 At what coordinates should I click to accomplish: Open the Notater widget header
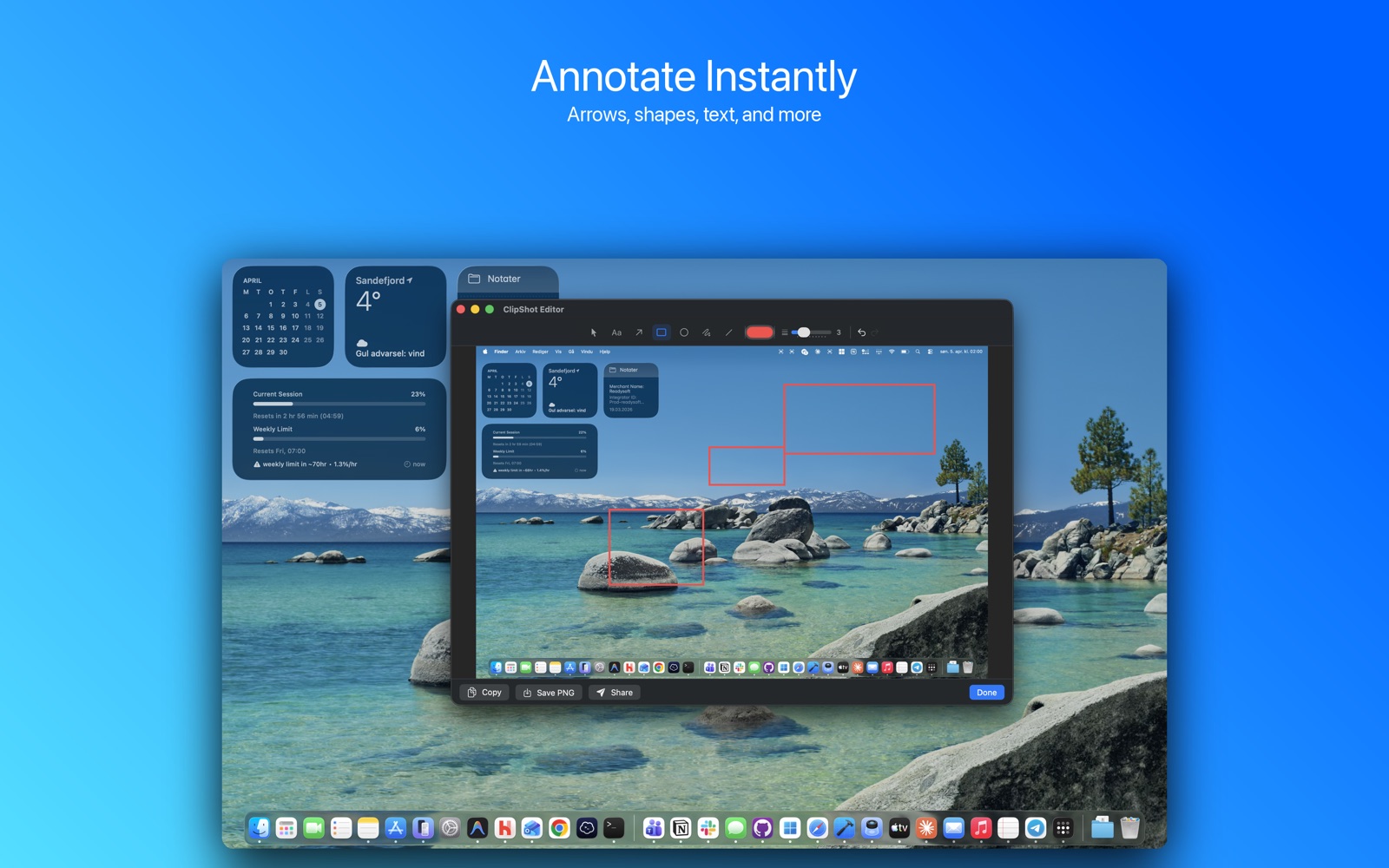click(508, 279)
